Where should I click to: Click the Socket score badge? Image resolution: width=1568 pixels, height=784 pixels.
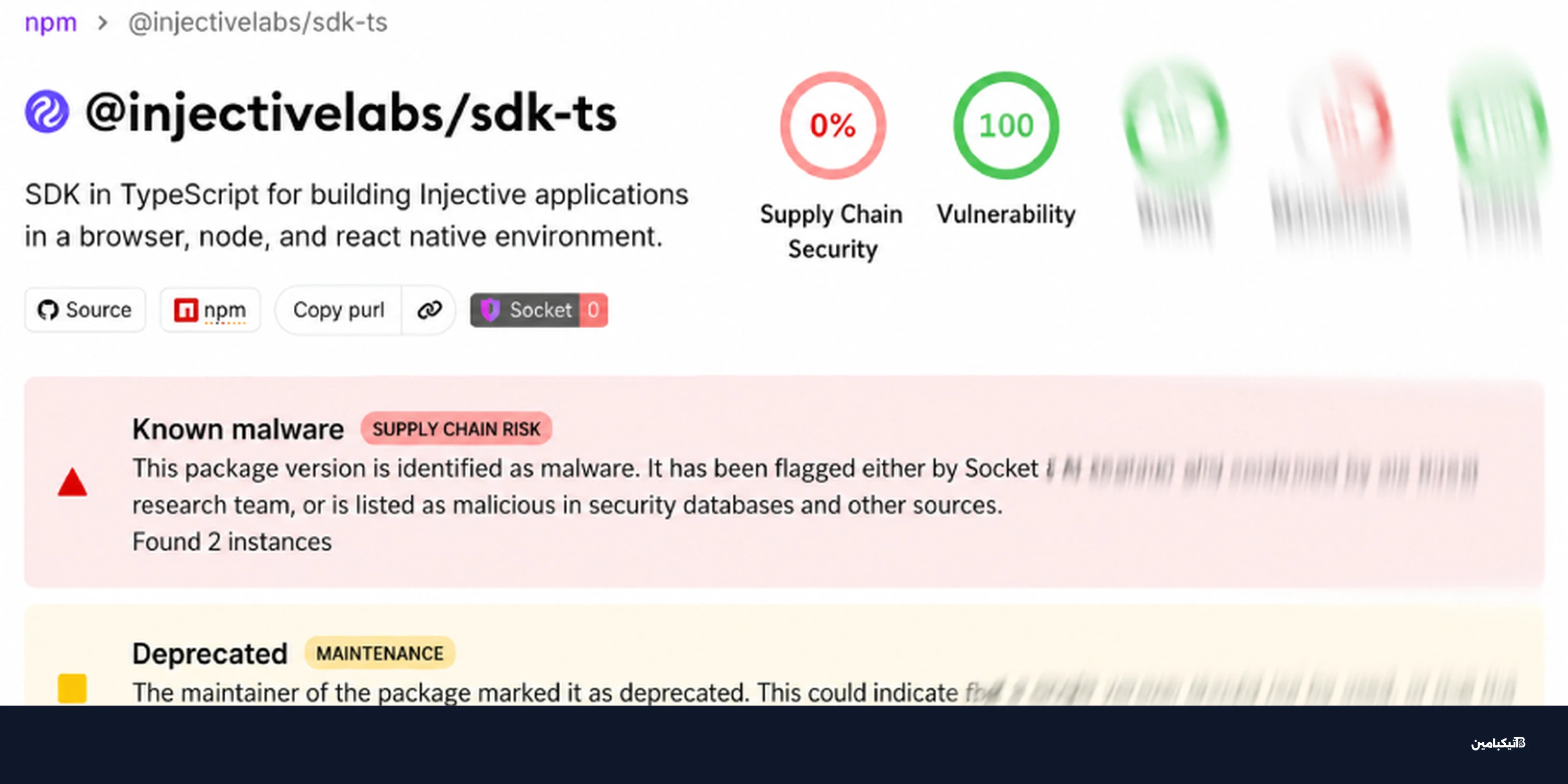[x=539, y=310]
